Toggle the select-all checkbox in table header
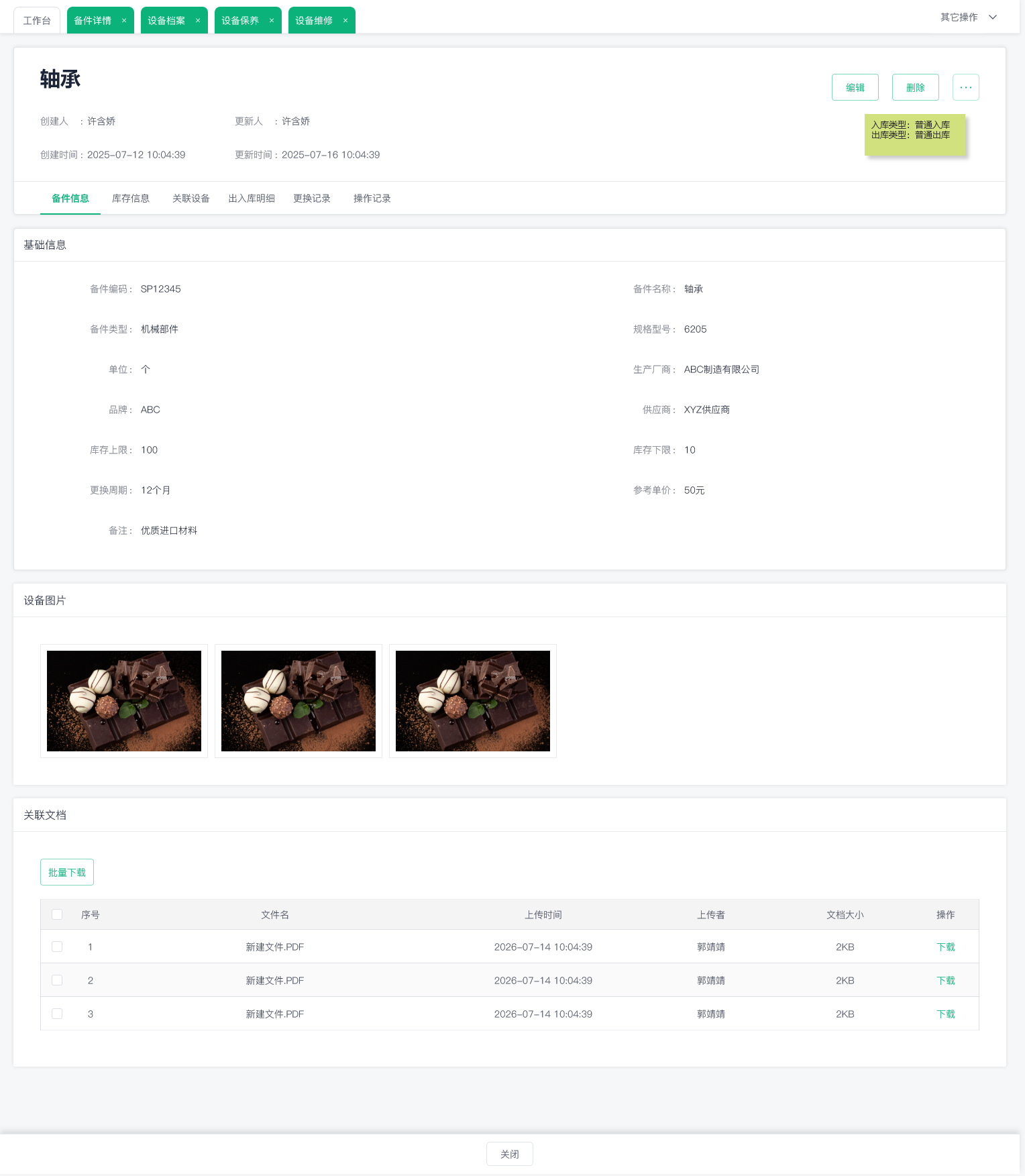 57,914
